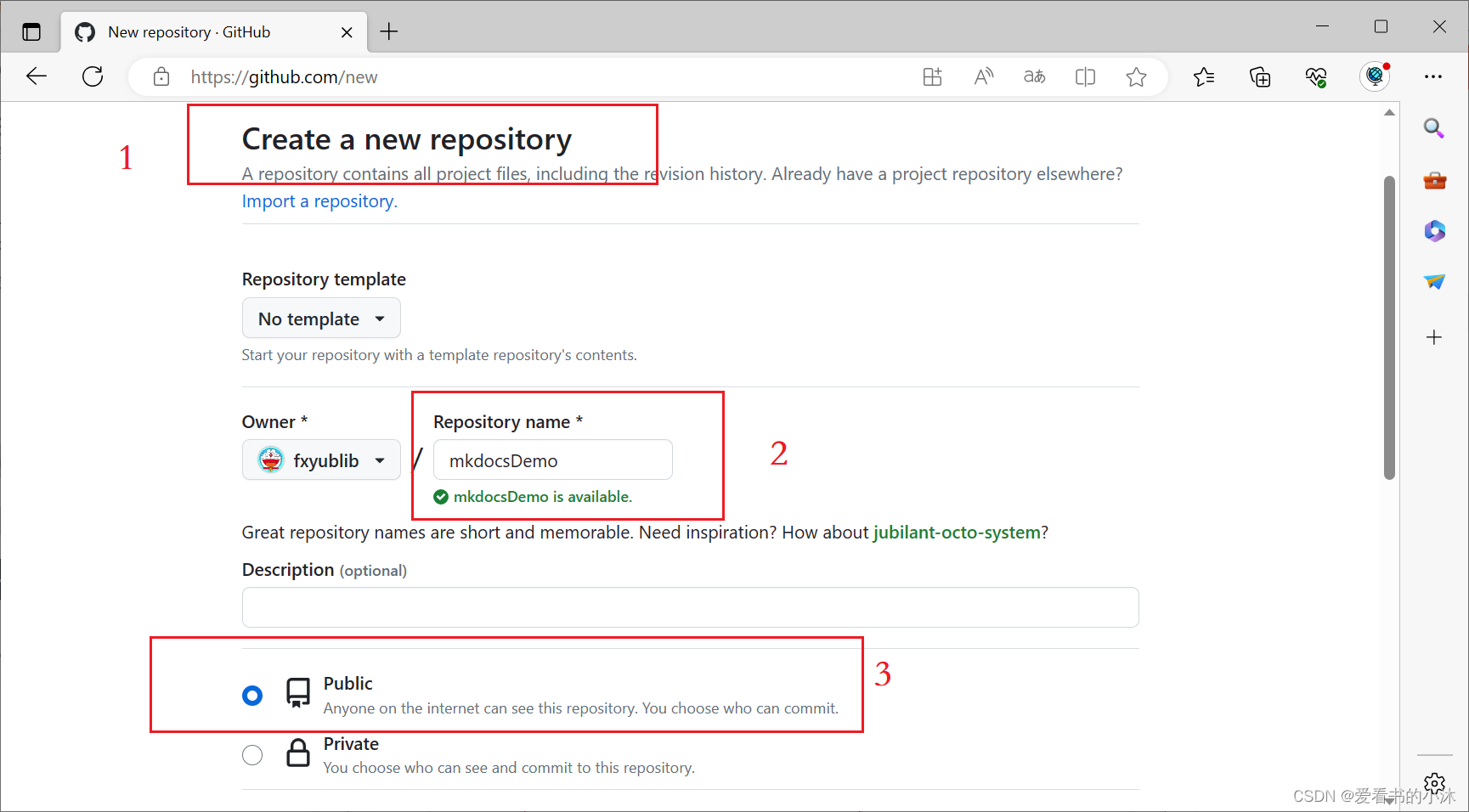Activate the Read aloud icon
Image resolution: width=1469 pixels, height=812 pixels.
pyautogui.click(x=984, y=77)
